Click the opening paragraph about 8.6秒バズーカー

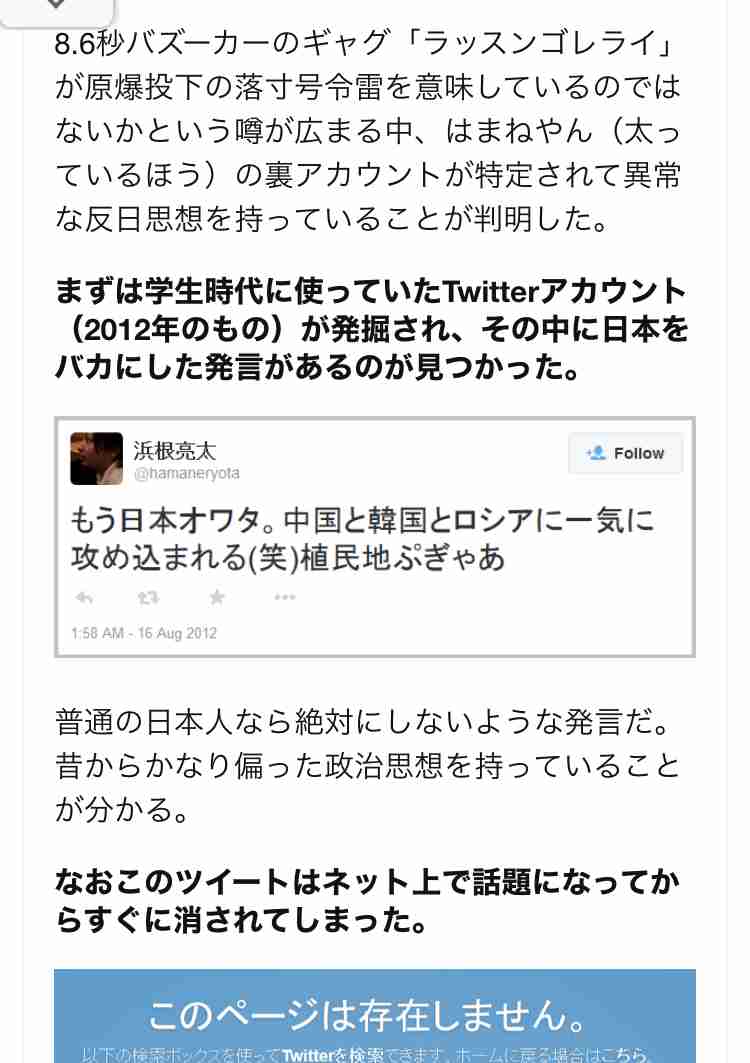pos(368,130)
